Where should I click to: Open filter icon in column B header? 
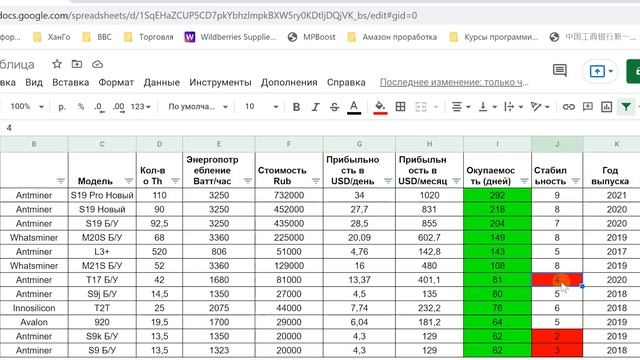61,180
